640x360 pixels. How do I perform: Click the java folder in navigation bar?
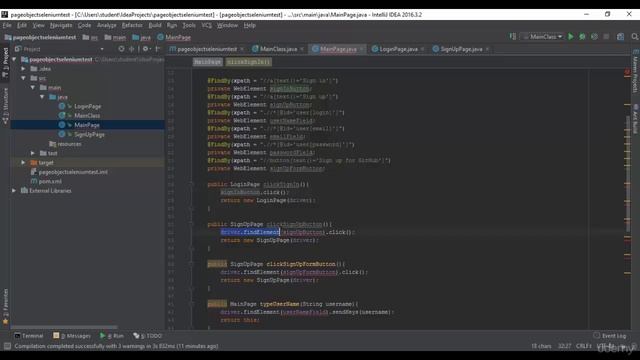click(141, 37)
